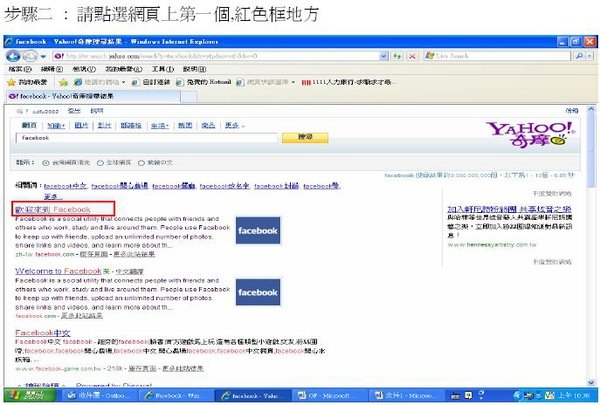Click the Yahoo search box containing facebook
The image size is (600, 405).
pyautogui.click(x=147, y=138)
